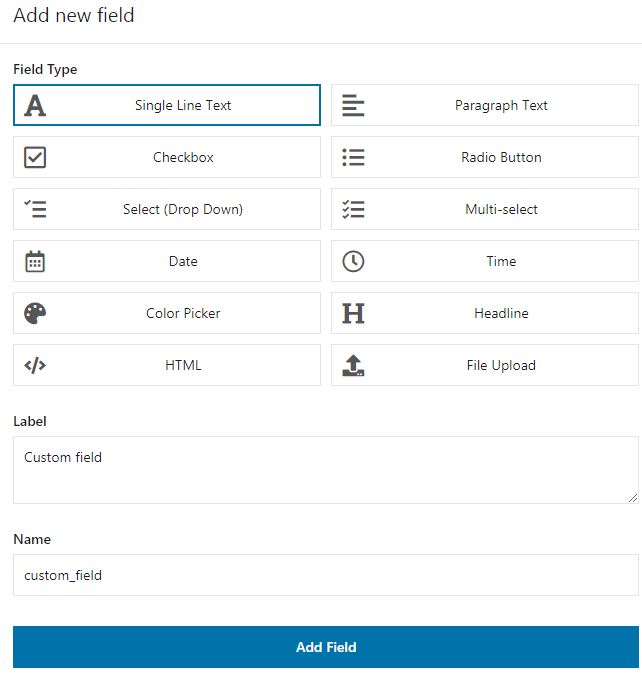642x676 pixels.
Task: Click the Paragraph Text lines icon
Action: pos(353,106)
